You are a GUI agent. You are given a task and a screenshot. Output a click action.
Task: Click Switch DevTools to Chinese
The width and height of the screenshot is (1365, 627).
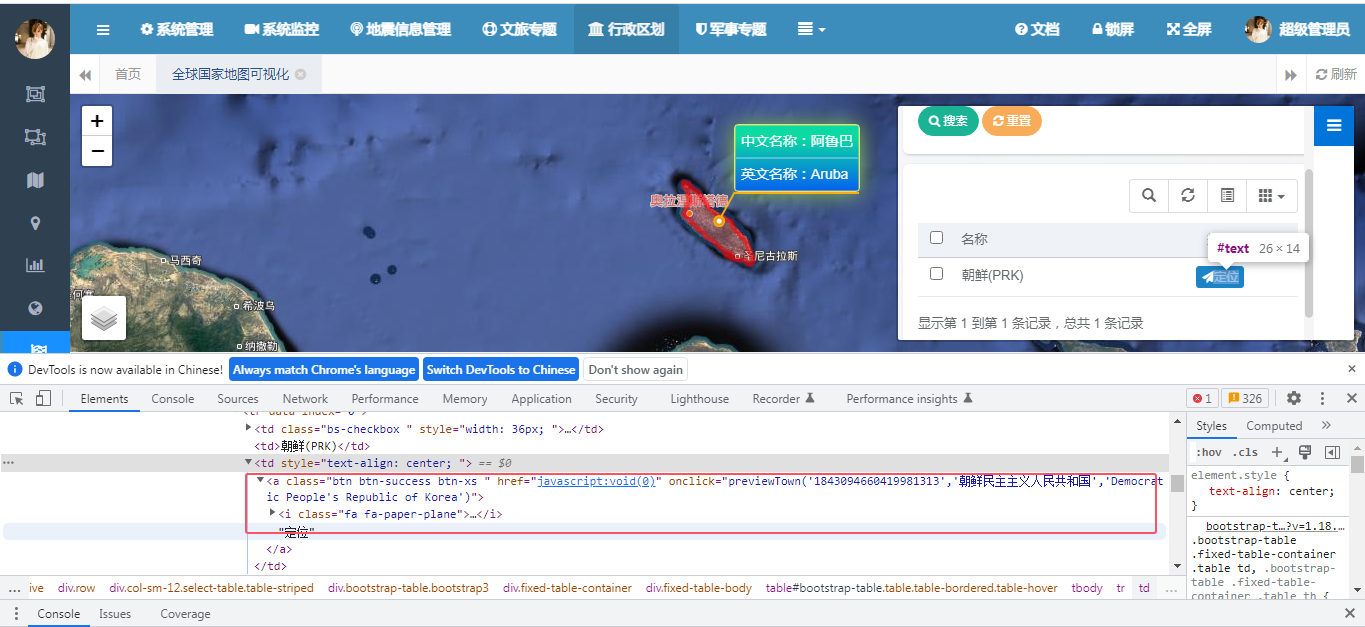[x=501, y=370]
